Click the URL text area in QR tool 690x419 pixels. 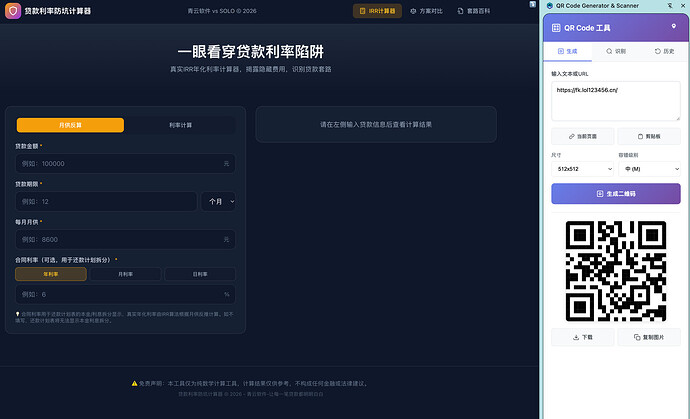(616, 101)
